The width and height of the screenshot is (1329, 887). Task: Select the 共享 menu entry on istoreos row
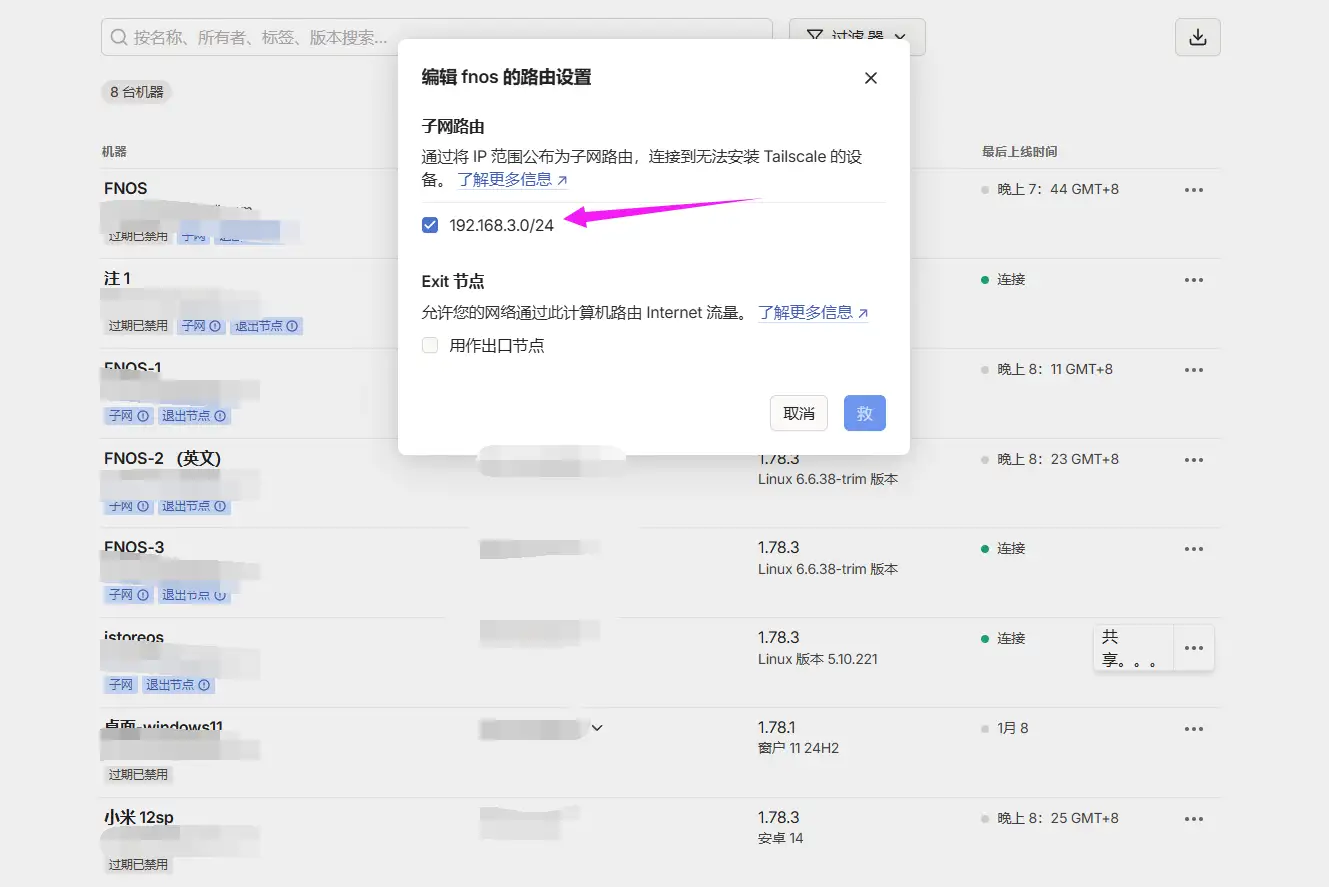coord(1129,648)
